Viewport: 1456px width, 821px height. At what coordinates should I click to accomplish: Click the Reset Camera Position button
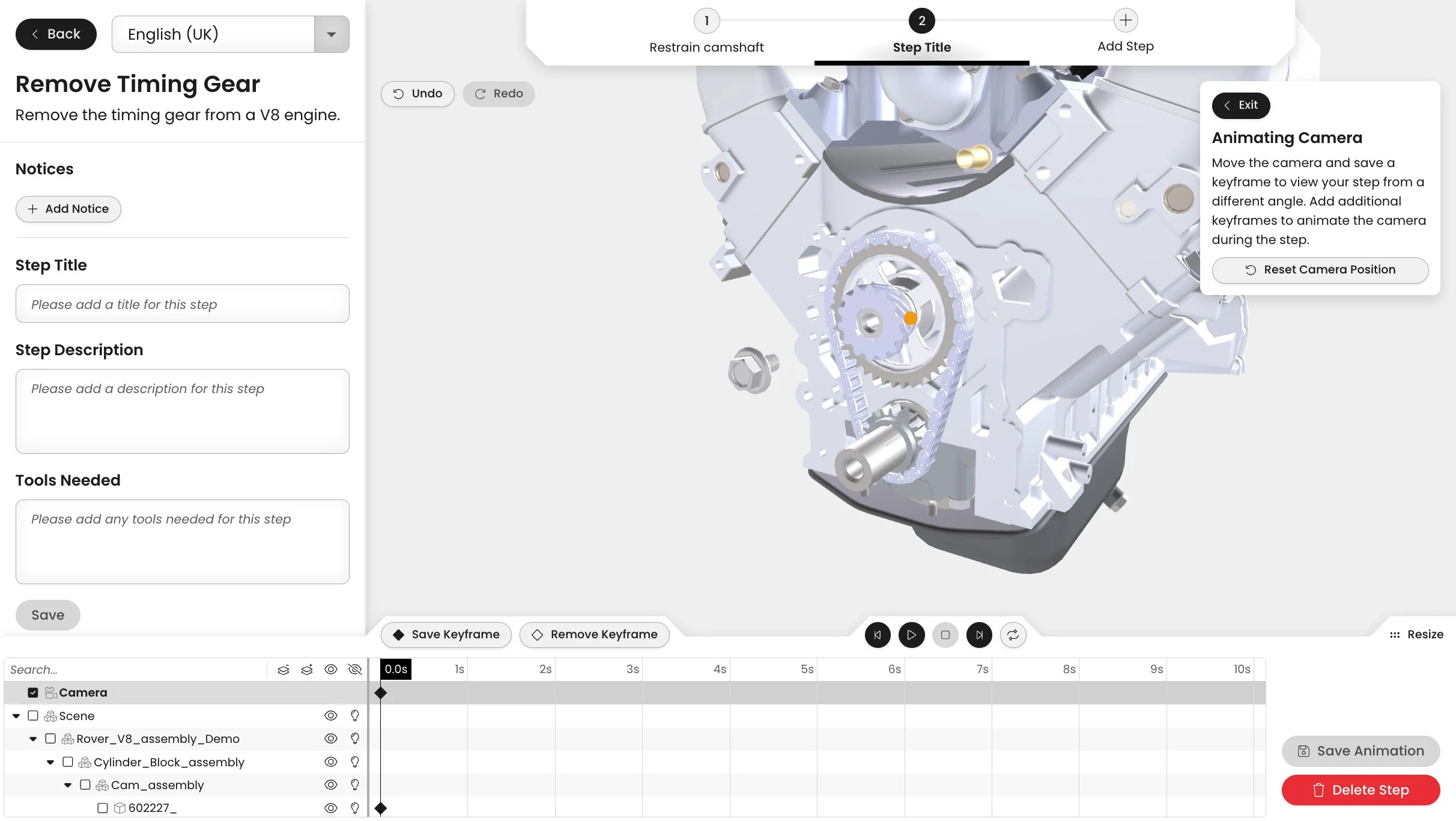[1320, 270]
